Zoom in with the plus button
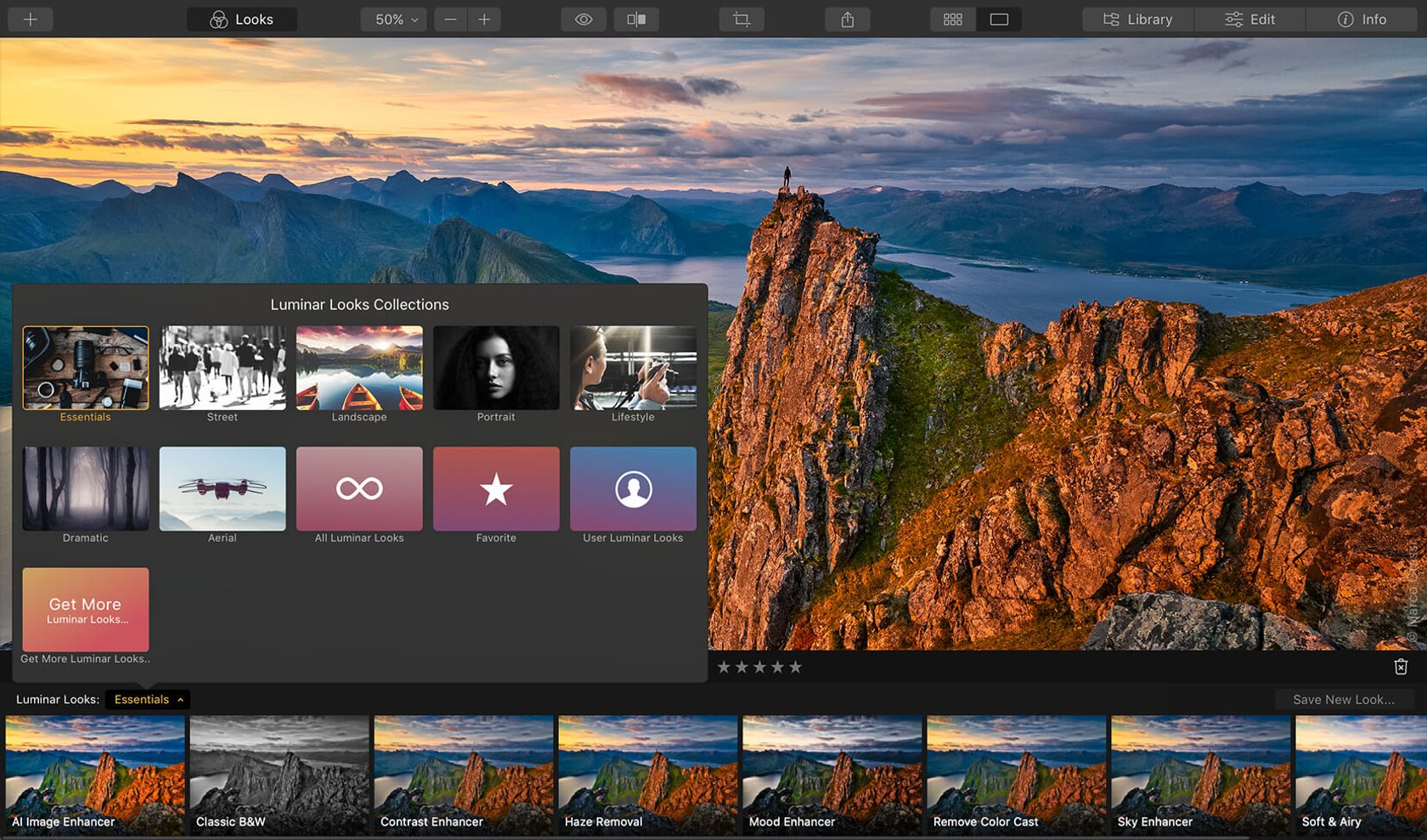1427x840 pixels. click(x=485, y=19)
